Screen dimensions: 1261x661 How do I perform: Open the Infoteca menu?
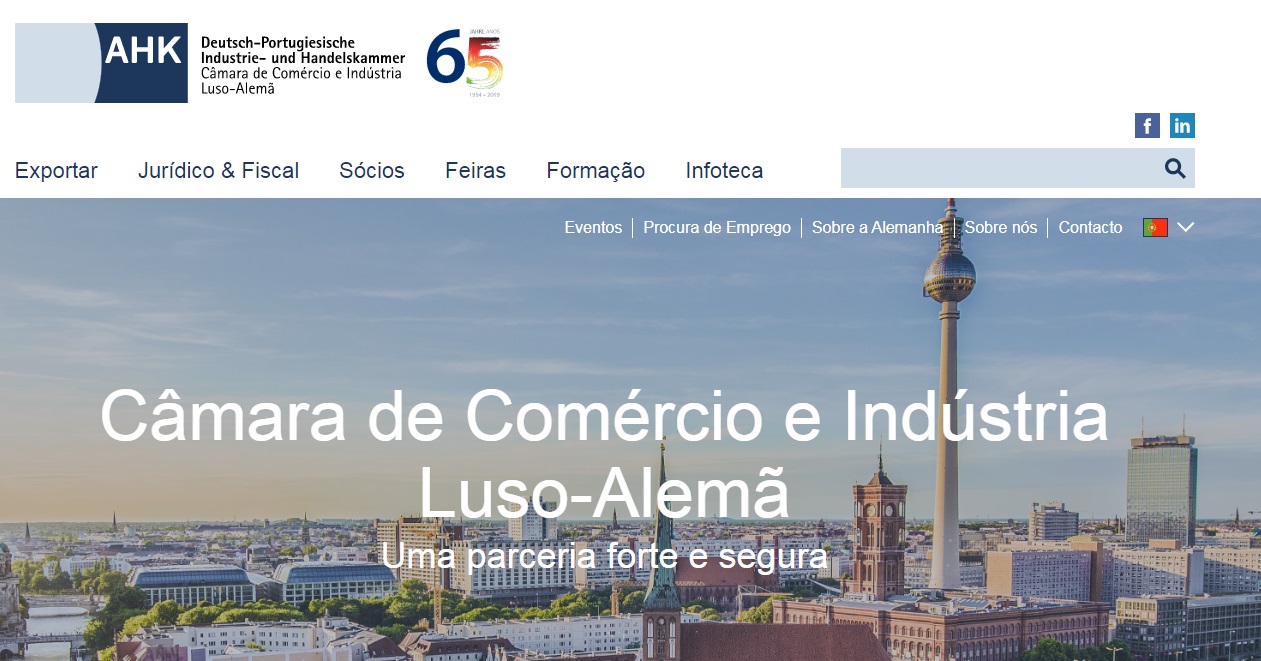(724, 171)
